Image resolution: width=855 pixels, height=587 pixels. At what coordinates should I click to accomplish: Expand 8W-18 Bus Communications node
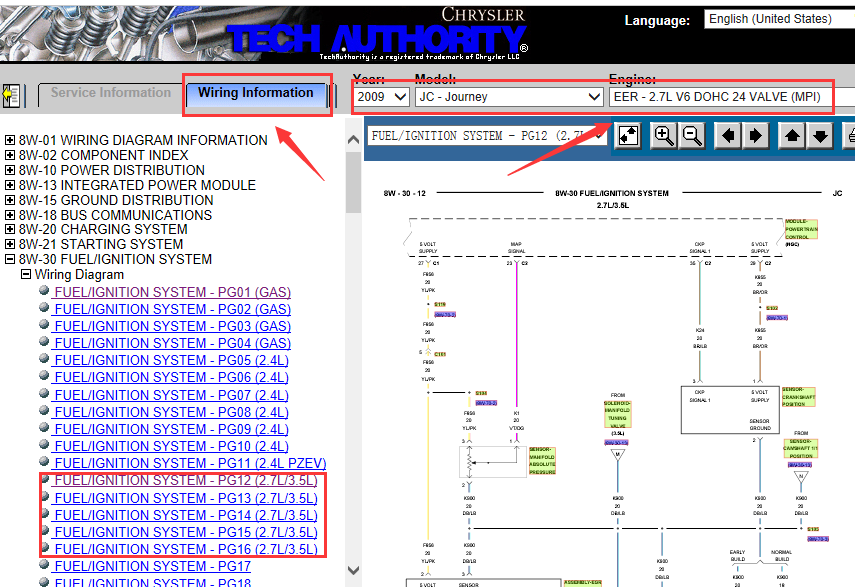click(10, 215)
